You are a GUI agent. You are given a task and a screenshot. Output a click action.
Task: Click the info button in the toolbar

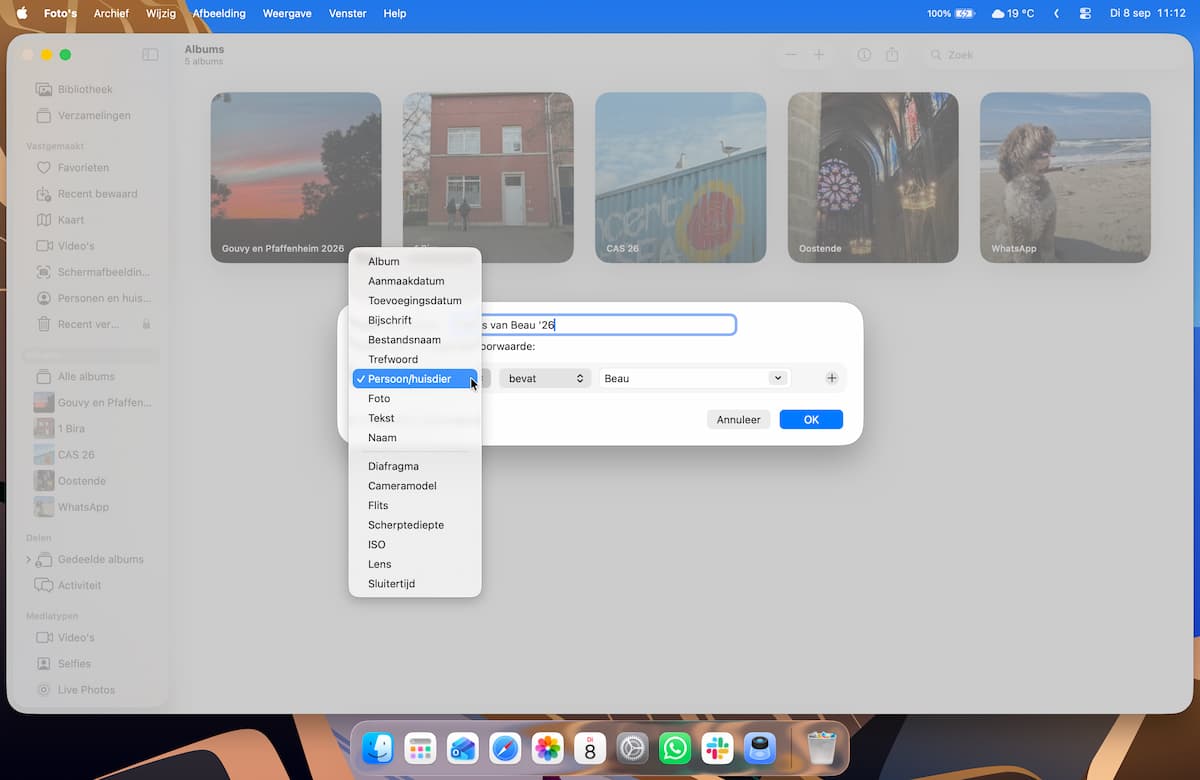click(x=864, y=55)
